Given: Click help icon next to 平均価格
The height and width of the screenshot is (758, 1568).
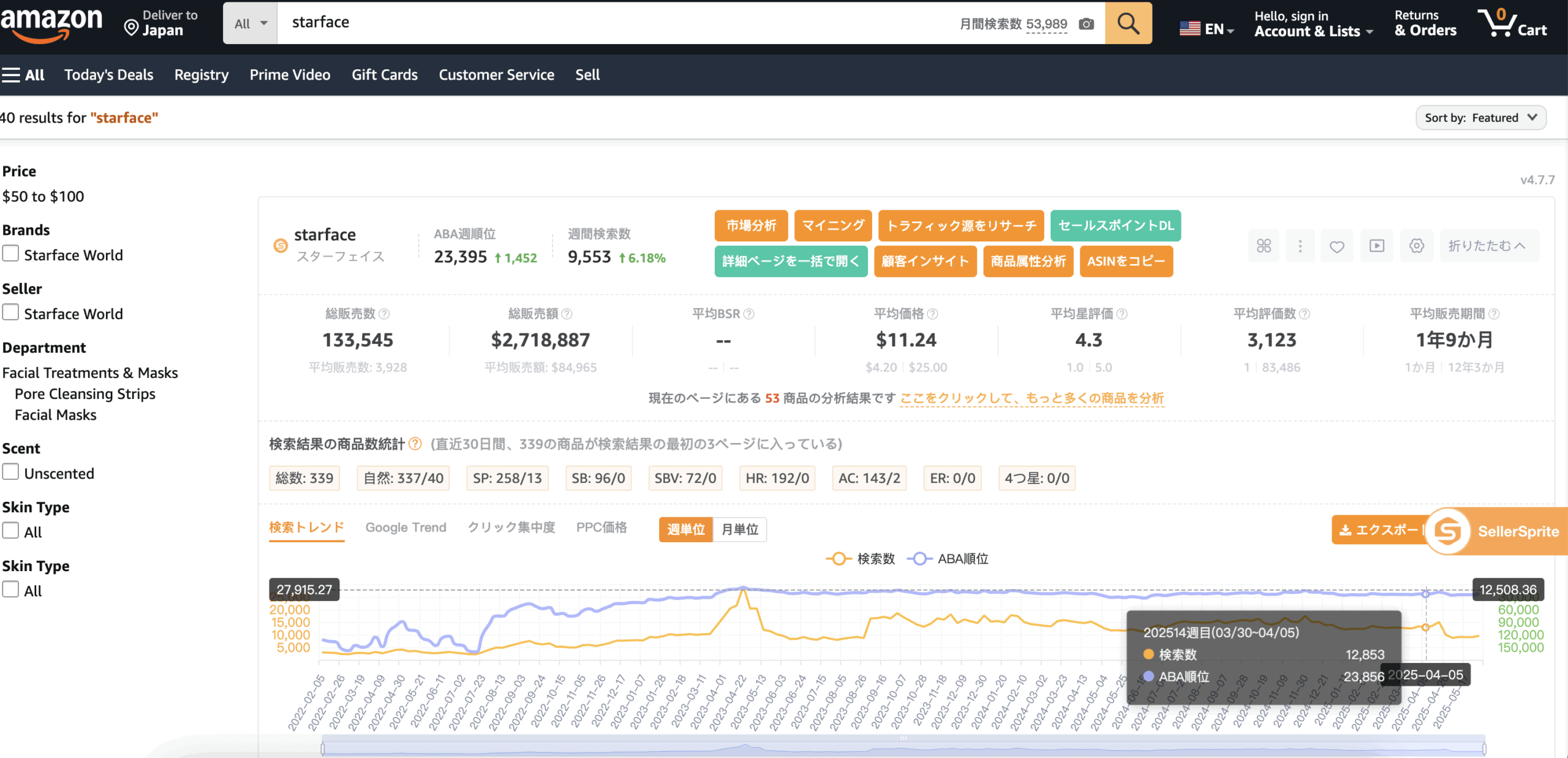Looking at the screenshot, I should pos(933,314).
